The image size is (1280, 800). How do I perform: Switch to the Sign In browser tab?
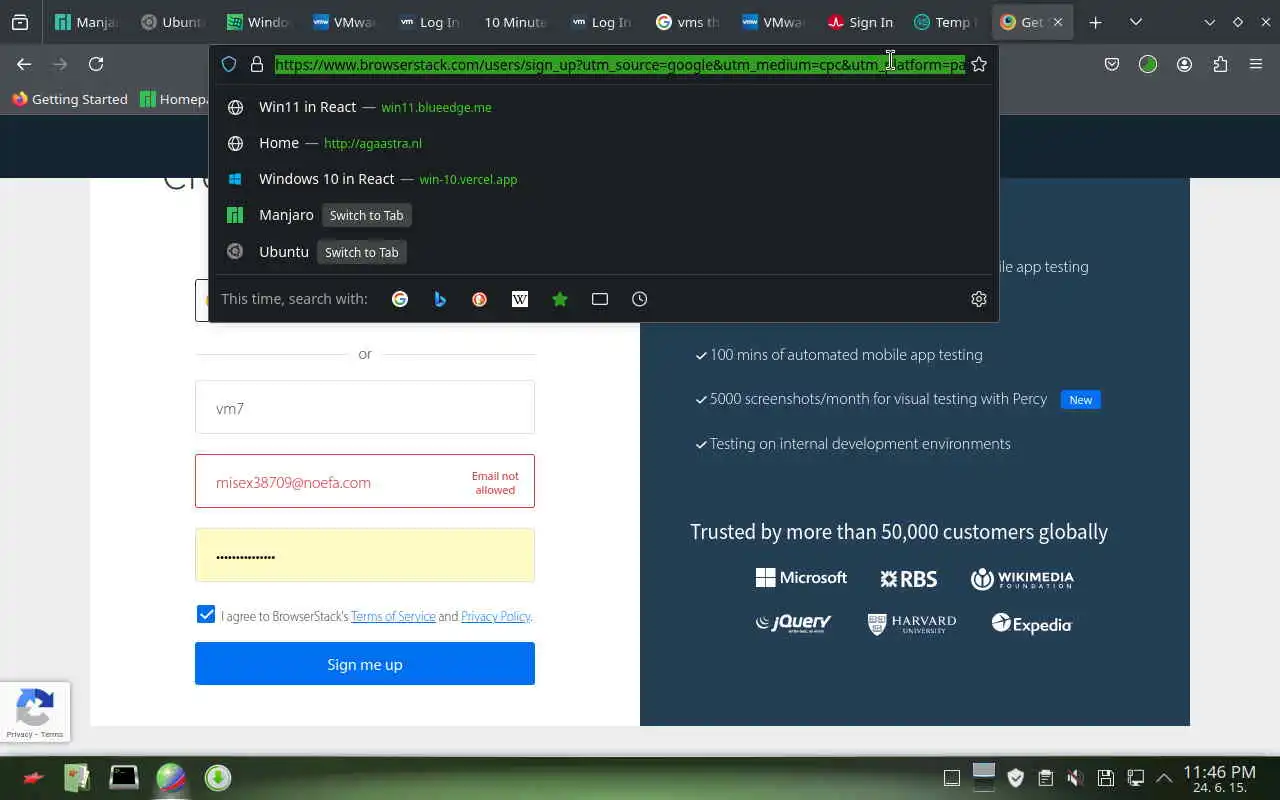pyautogui.click(x=860, y=22)
